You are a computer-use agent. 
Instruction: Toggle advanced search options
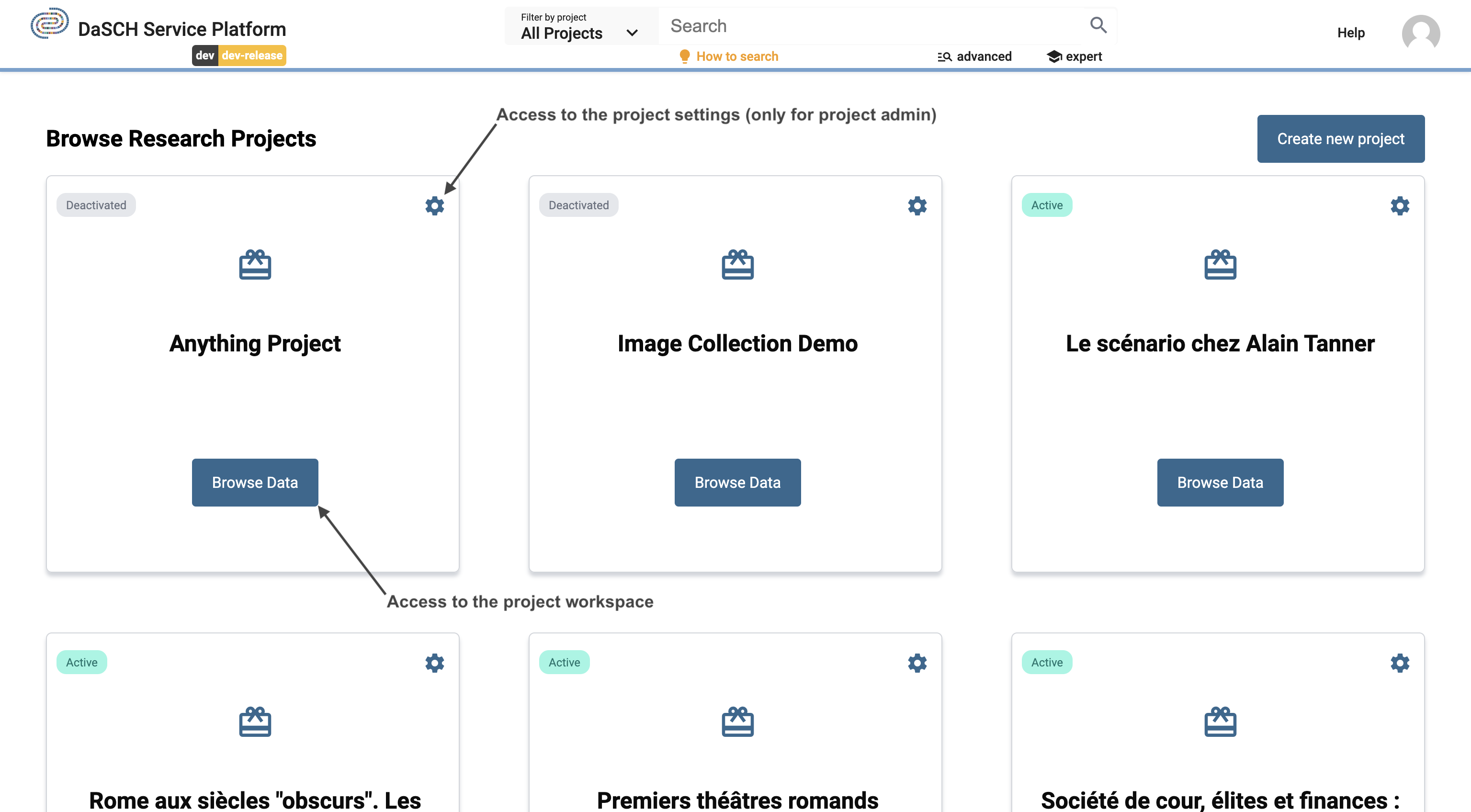click(x=975, y=56)
